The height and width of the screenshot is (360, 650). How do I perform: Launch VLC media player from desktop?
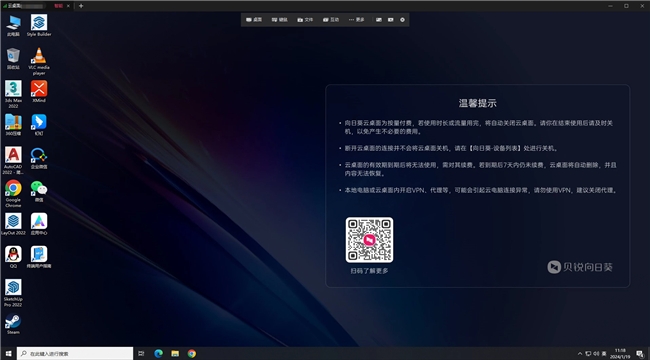(39, 61)
